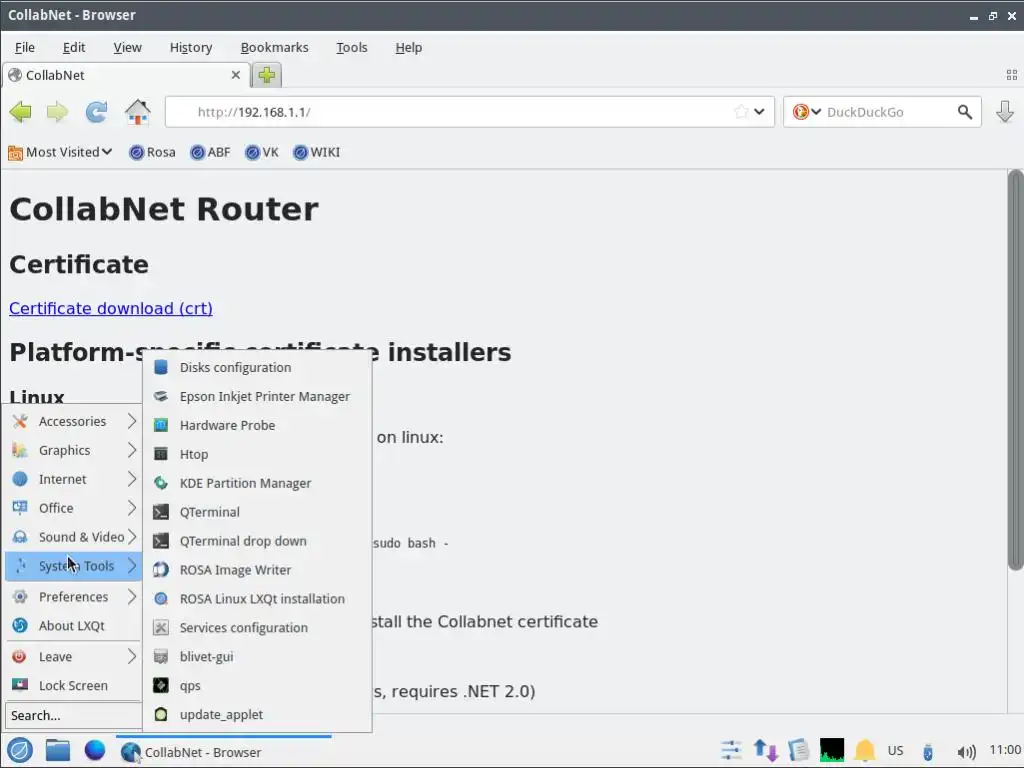Open the Help menu

409,48
